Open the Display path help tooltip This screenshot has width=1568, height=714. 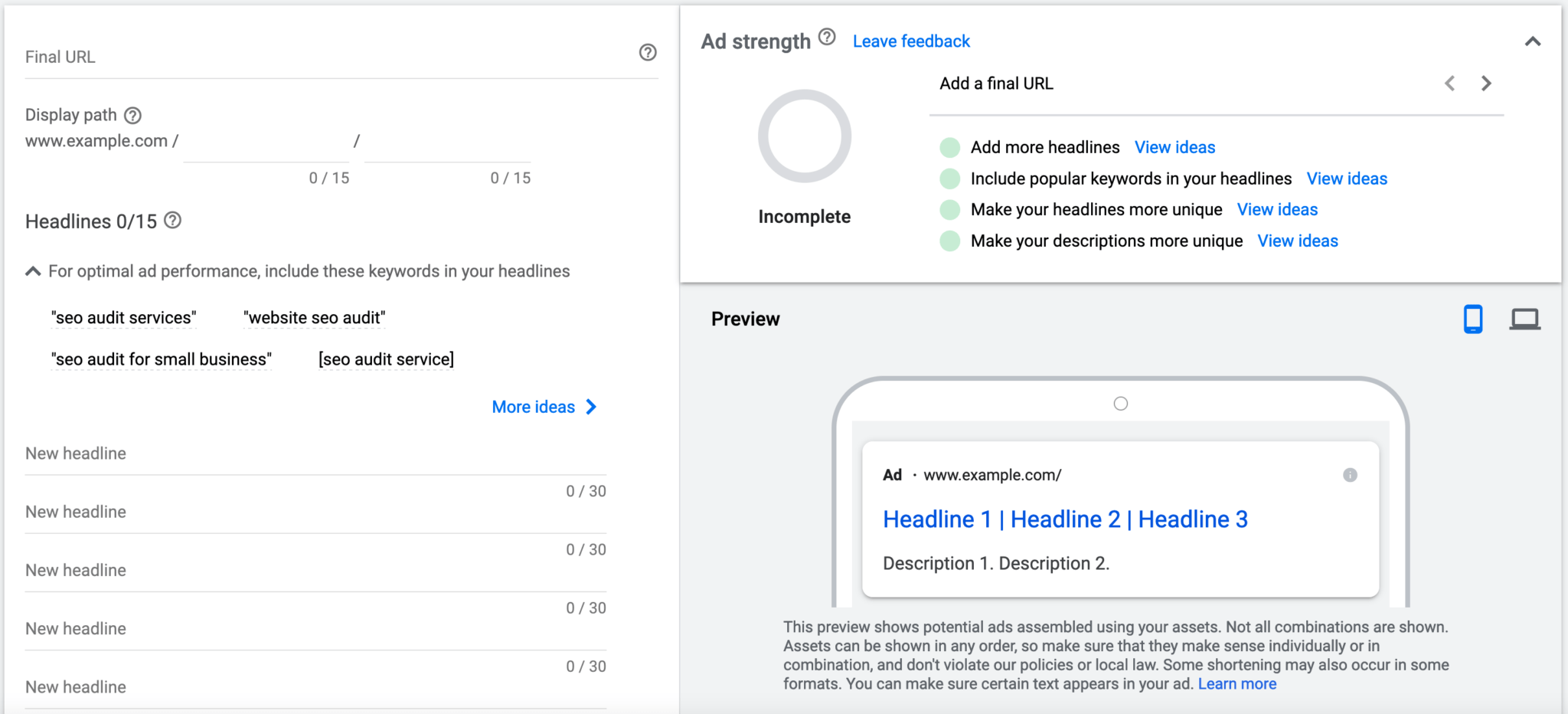tap(132, 115)
